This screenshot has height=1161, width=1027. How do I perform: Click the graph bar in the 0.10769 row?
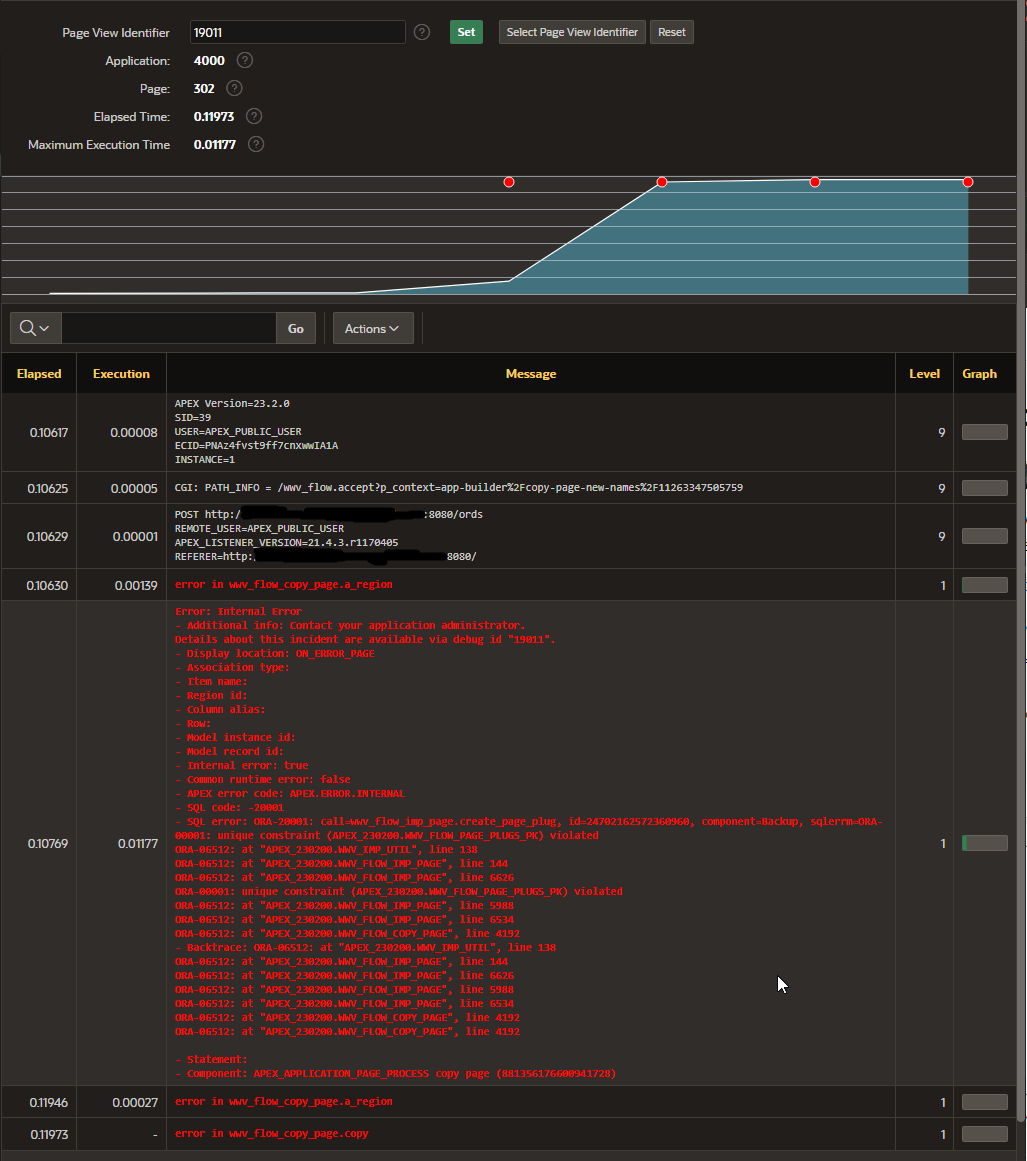pos(985,843)
